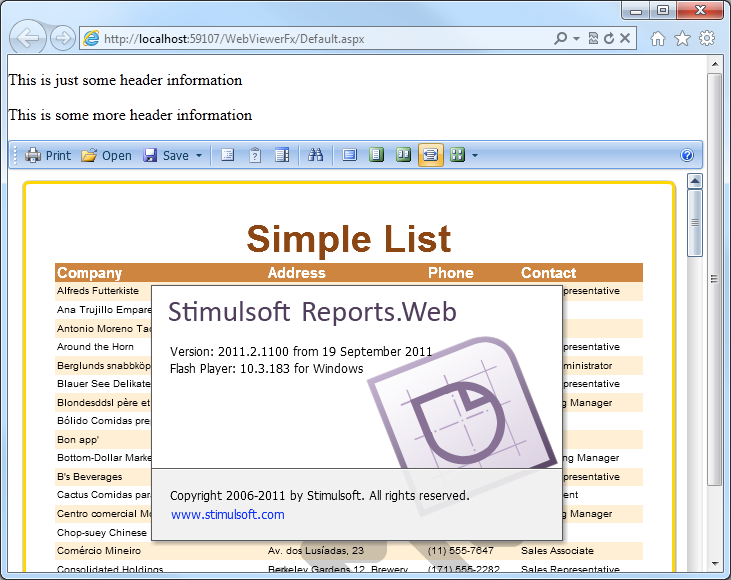Switch to full screen view icon
Image resolution: width=731 pixels, height=580 pixels.
350,155
